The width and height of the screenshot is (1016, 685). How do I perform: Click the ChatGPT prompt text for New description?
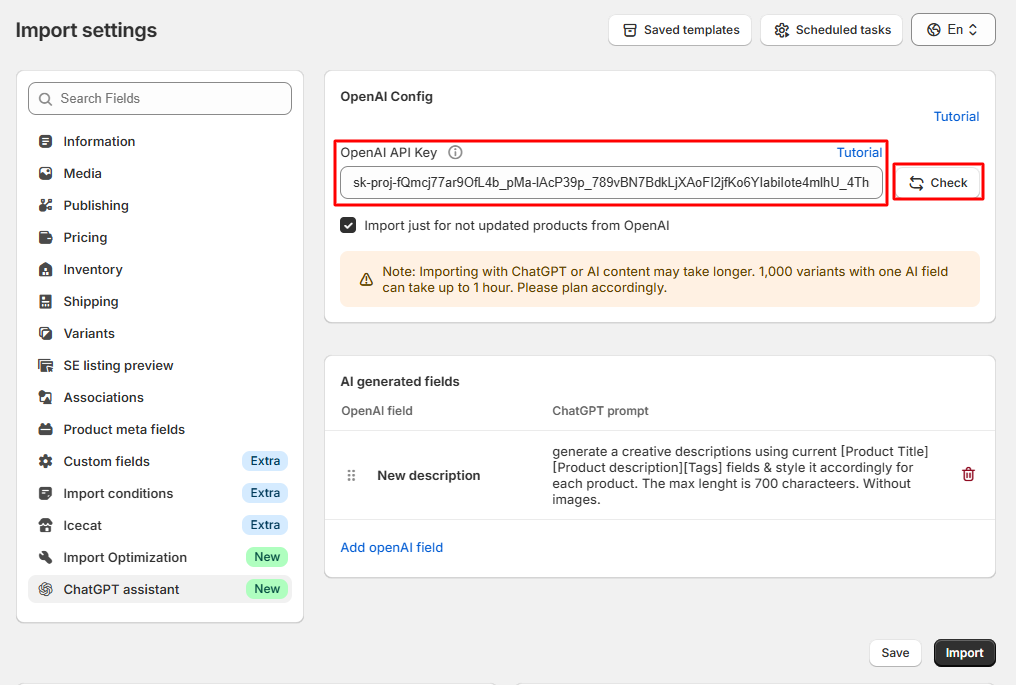(x=740, y=476)
